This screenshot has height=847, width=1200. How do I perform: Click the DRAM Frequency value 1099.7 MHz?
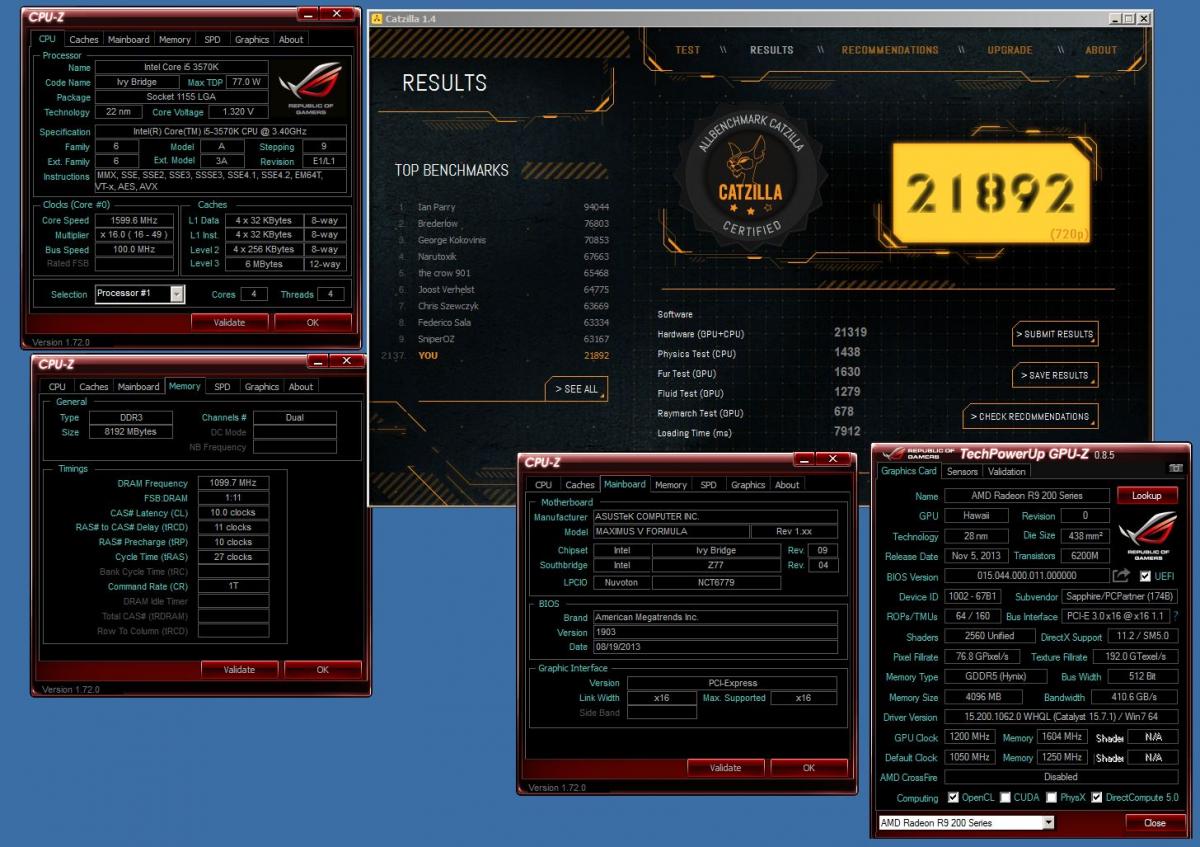point(233,483)
